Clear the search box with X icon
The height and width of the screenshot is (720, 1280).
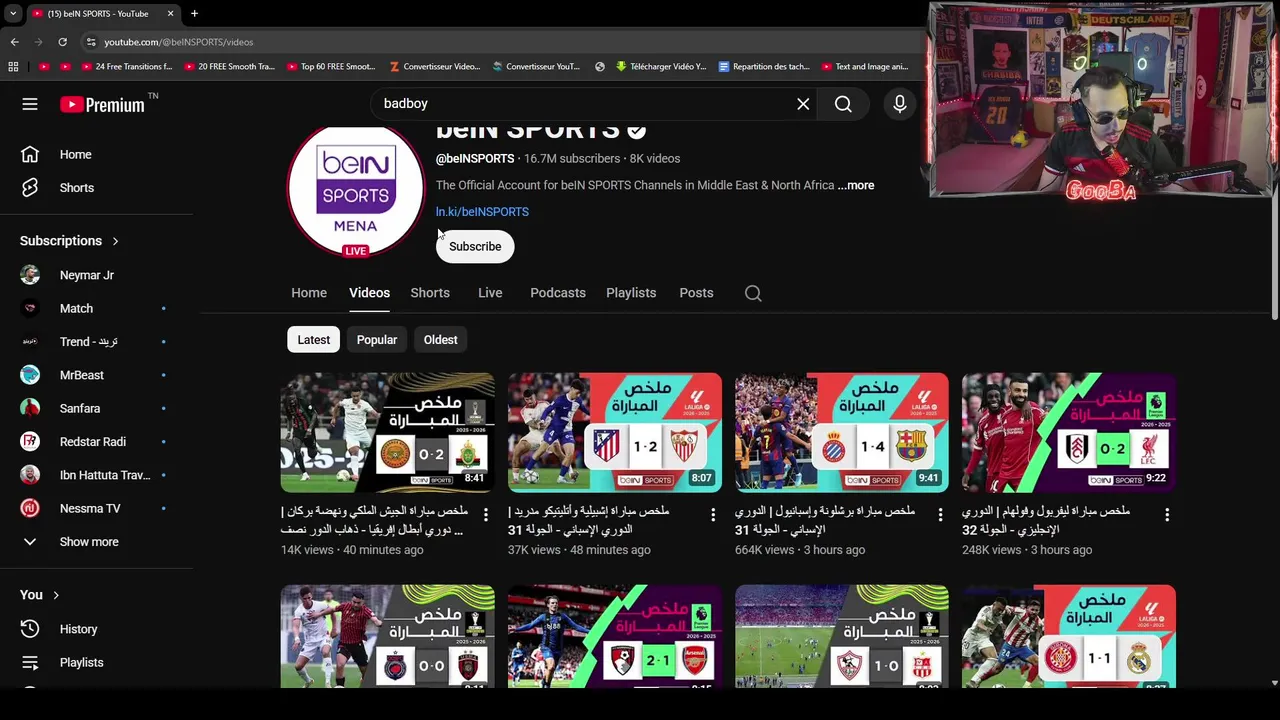click(803, 104)
